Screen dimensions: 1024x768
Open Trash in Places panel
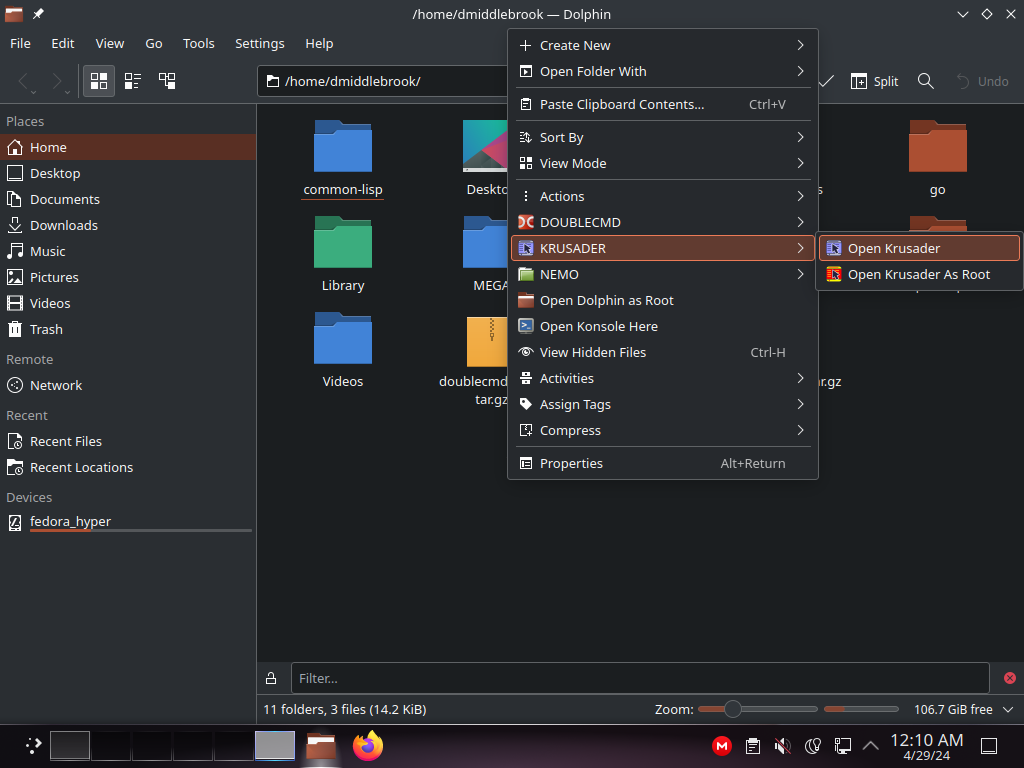[x=128, y=329]
